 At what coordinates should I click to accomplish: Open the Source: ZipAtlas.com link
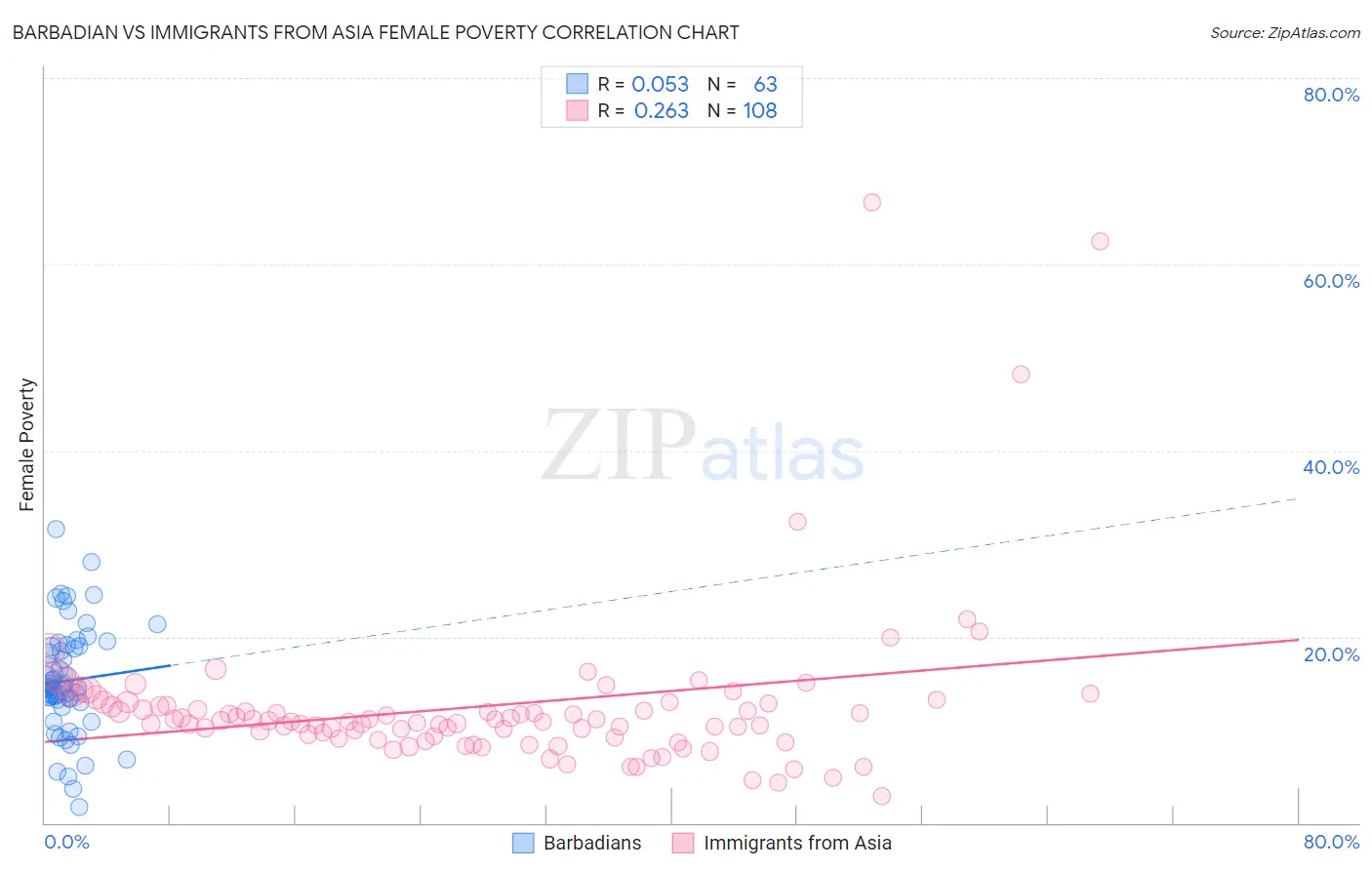coord(1285,32)
